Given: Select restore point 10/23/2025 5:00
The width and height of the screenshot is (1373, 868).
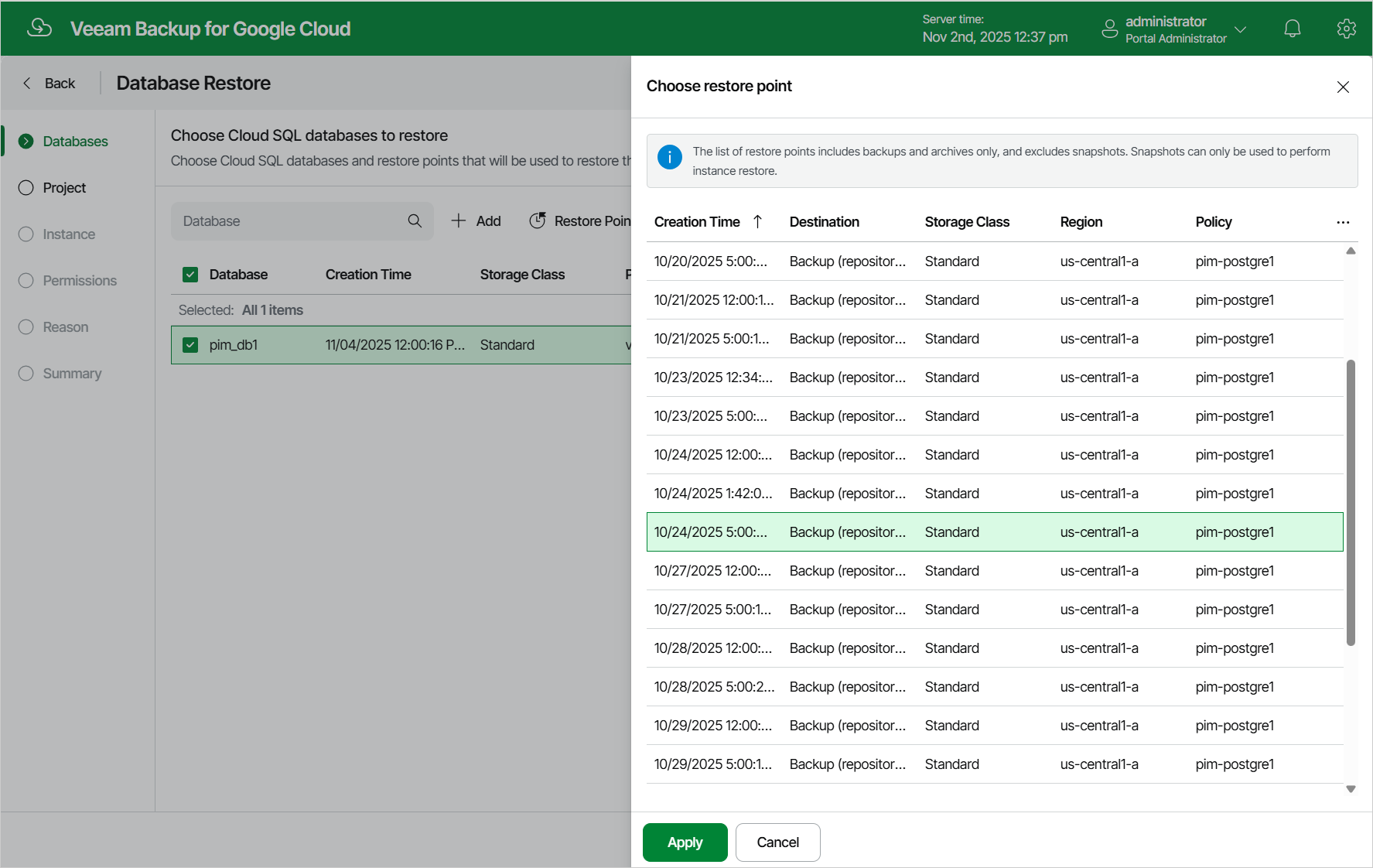Looking at the screenshot, I should pos(995,416).
